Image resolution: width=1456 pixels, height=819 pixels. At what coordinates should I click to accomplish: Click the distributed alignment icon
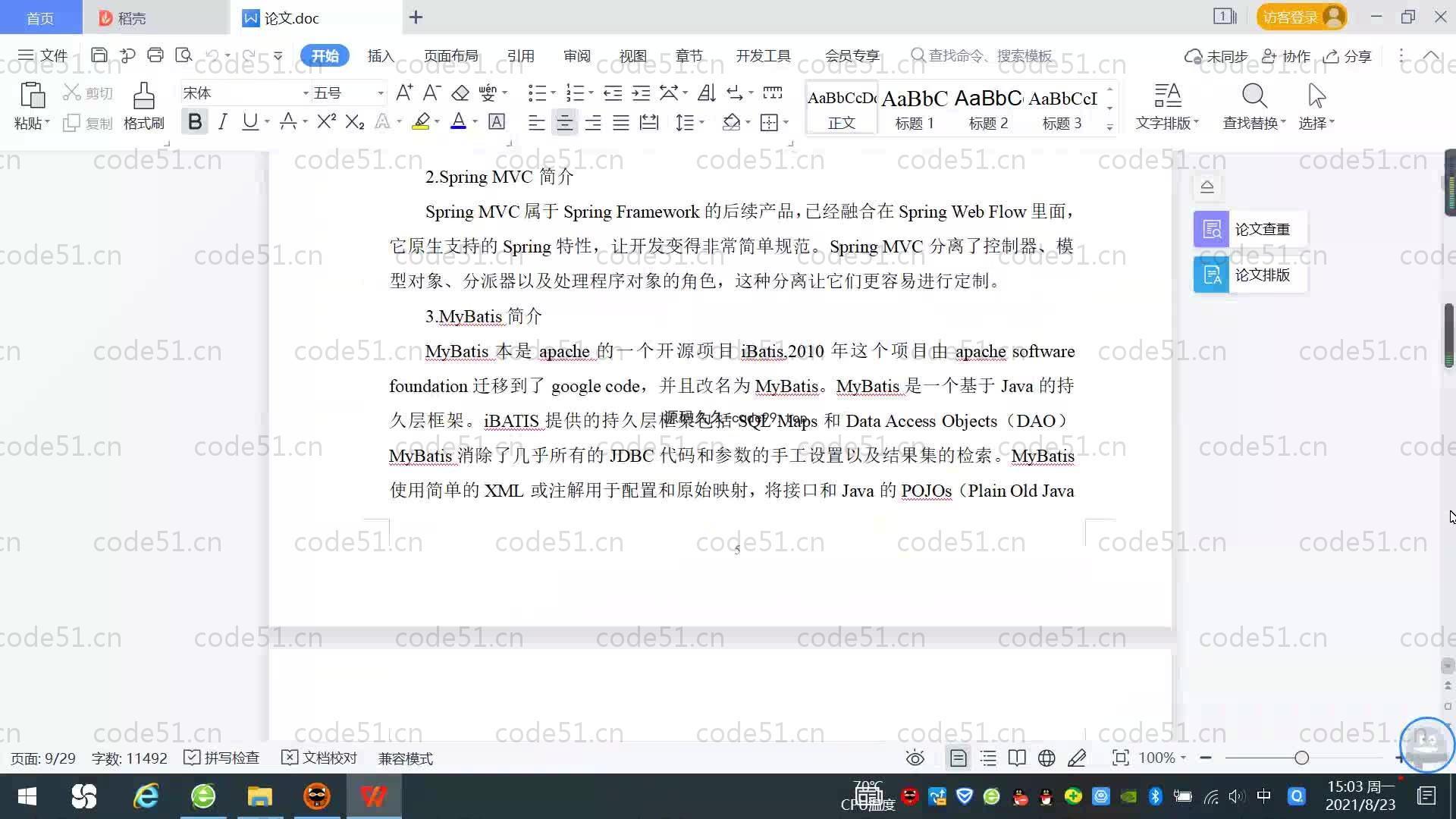coord(649,122)
